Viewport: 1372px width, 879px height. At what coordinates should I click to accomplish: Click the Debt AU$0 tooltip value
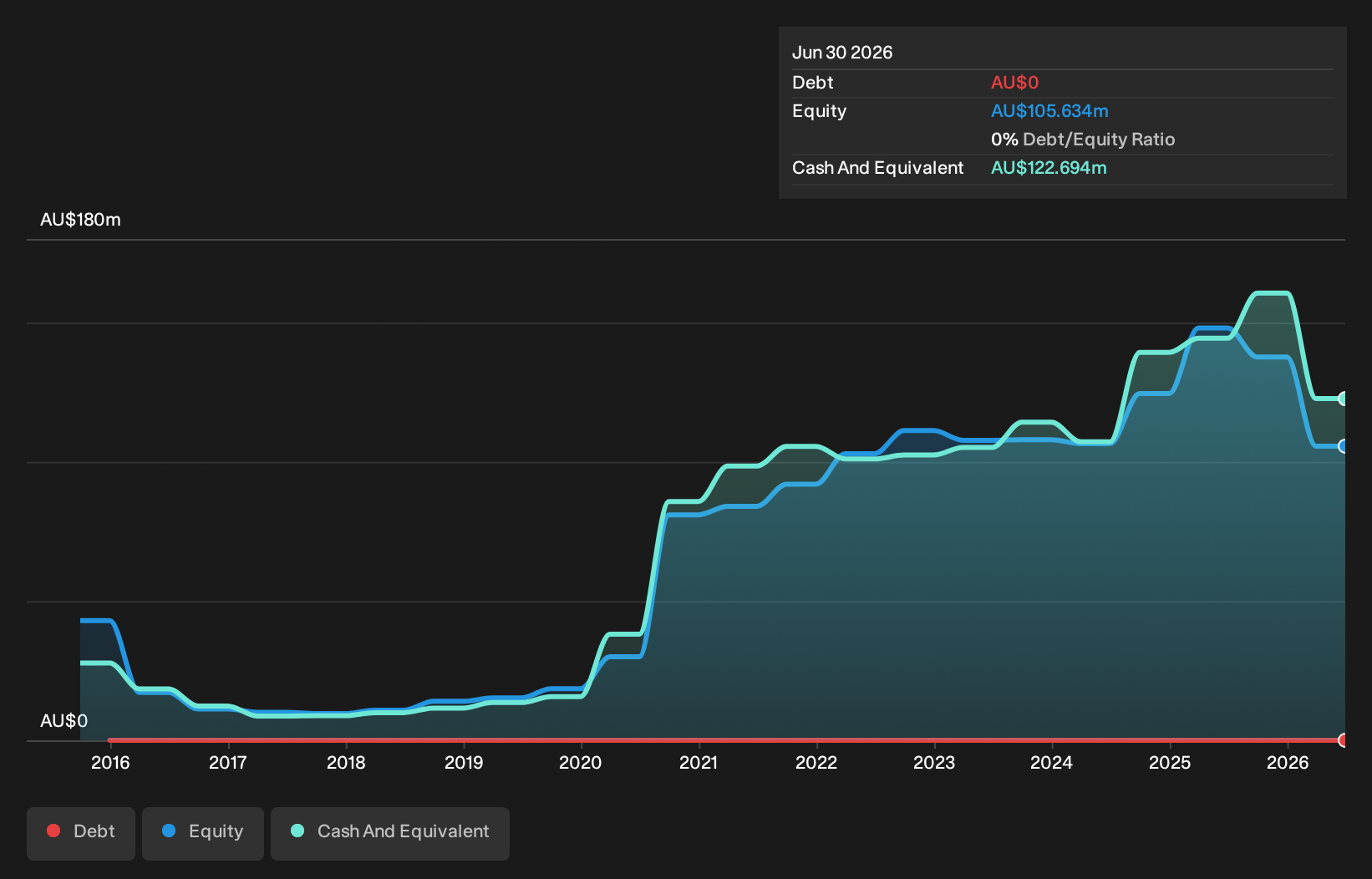click(x=1014, y=83)
